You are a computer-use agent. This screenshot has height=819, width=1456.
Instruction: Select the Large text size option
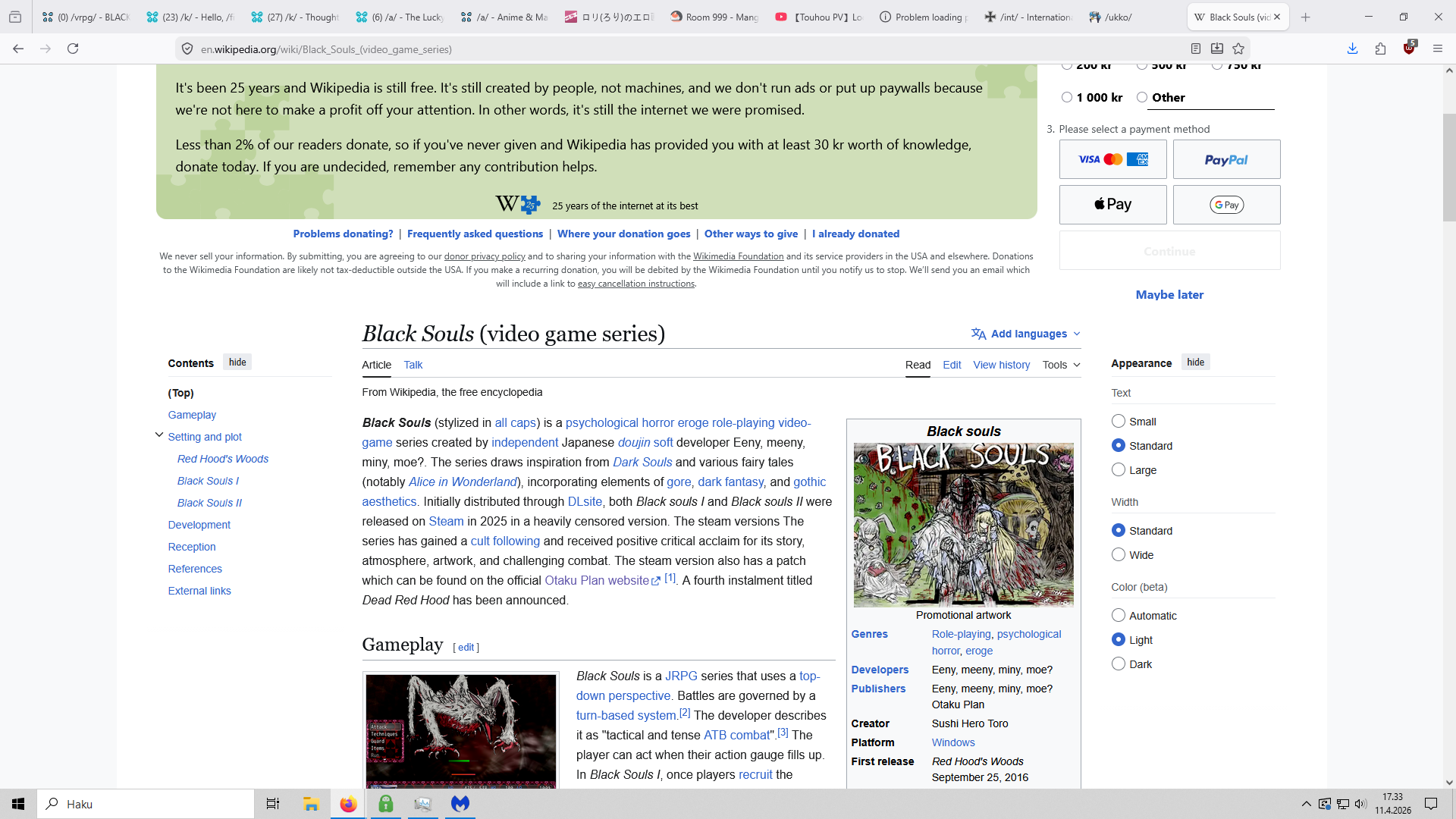click(1119, 470)
